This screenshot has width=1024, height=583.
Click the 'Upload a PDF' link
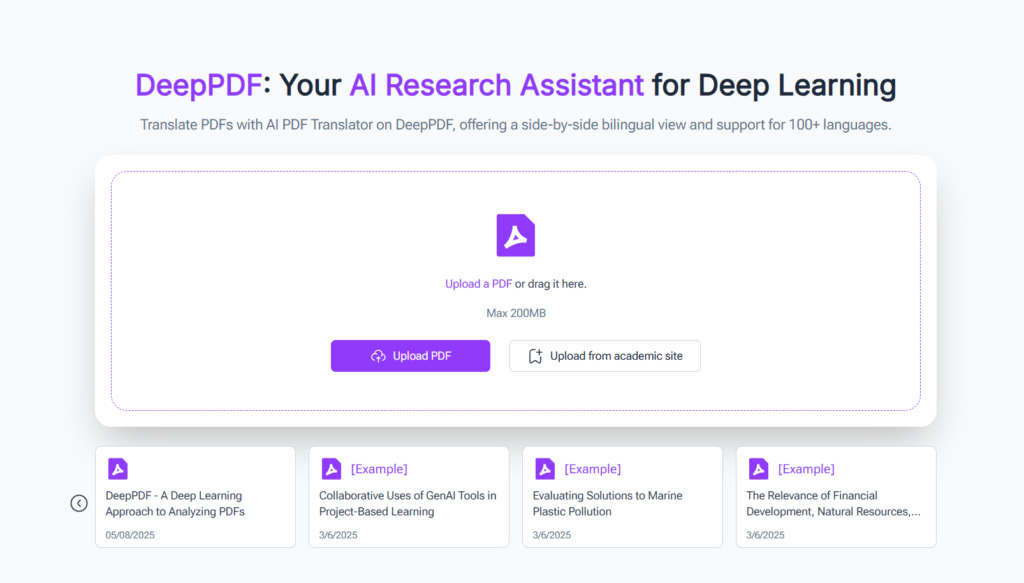pos(478,284)
